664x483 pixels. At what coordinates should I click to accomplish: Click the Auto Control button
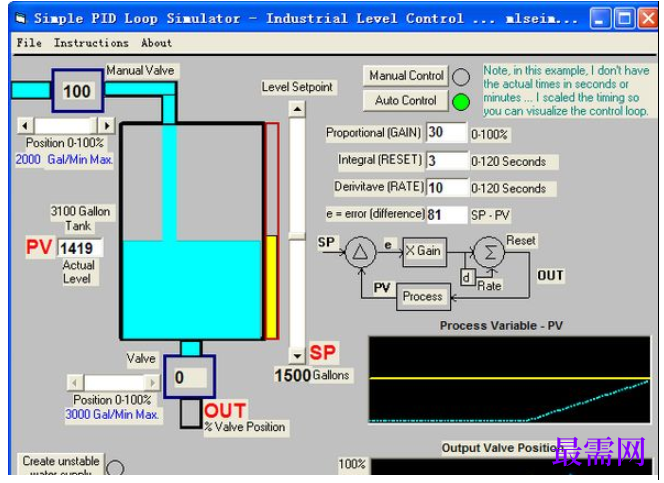coord(406,101)
